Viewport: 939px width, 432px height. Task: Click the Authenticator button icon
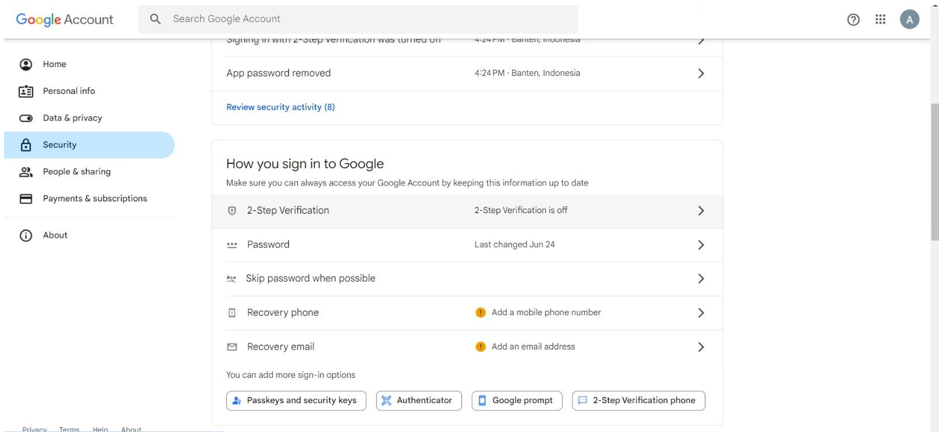386,400
